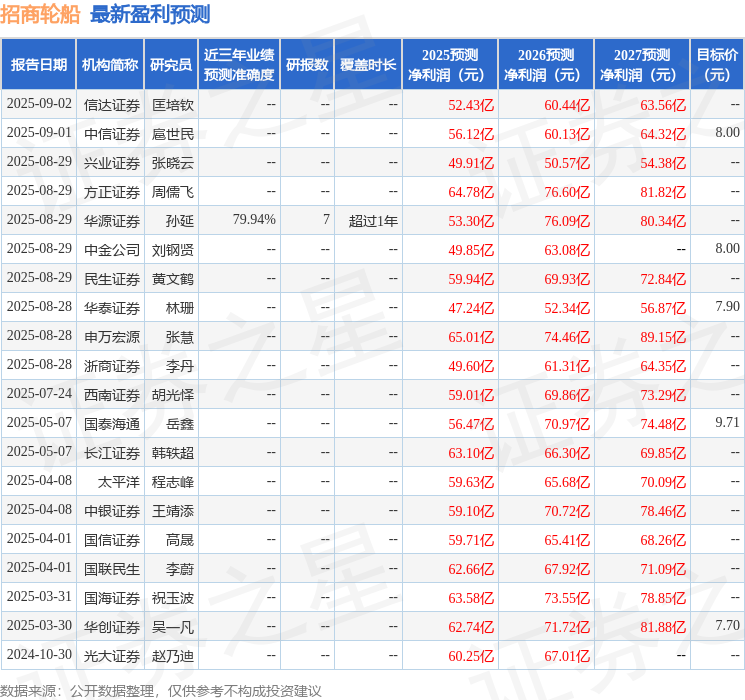Click the 9.71 target price value

point(727,422)
